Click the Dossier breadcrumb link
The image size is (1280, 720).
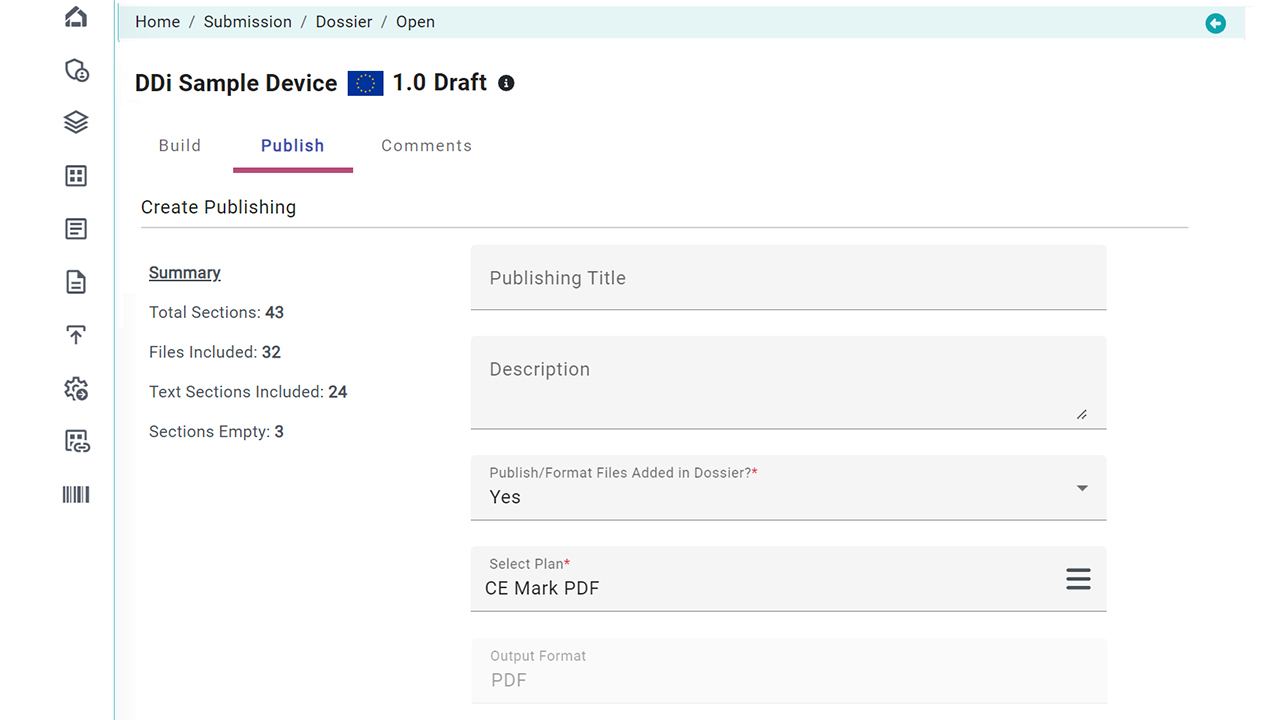click(x=344, y=22)
